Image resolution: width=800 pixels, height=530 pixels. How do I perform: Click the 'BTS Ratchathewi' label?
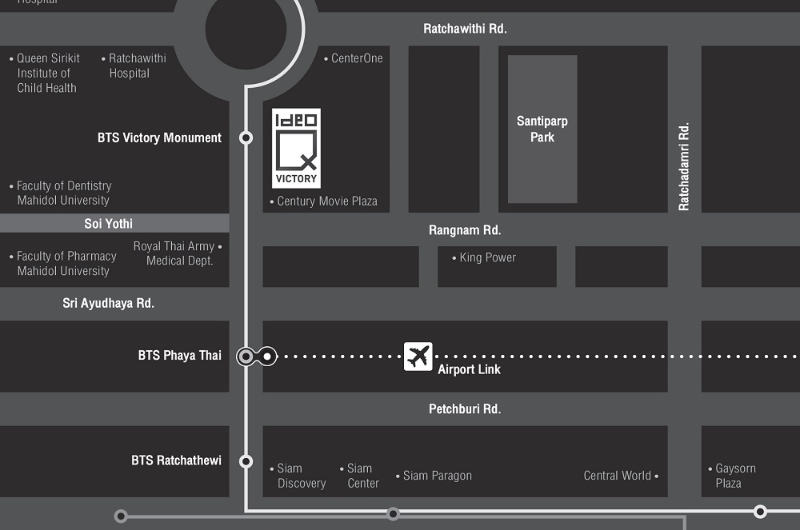point(176,461)
